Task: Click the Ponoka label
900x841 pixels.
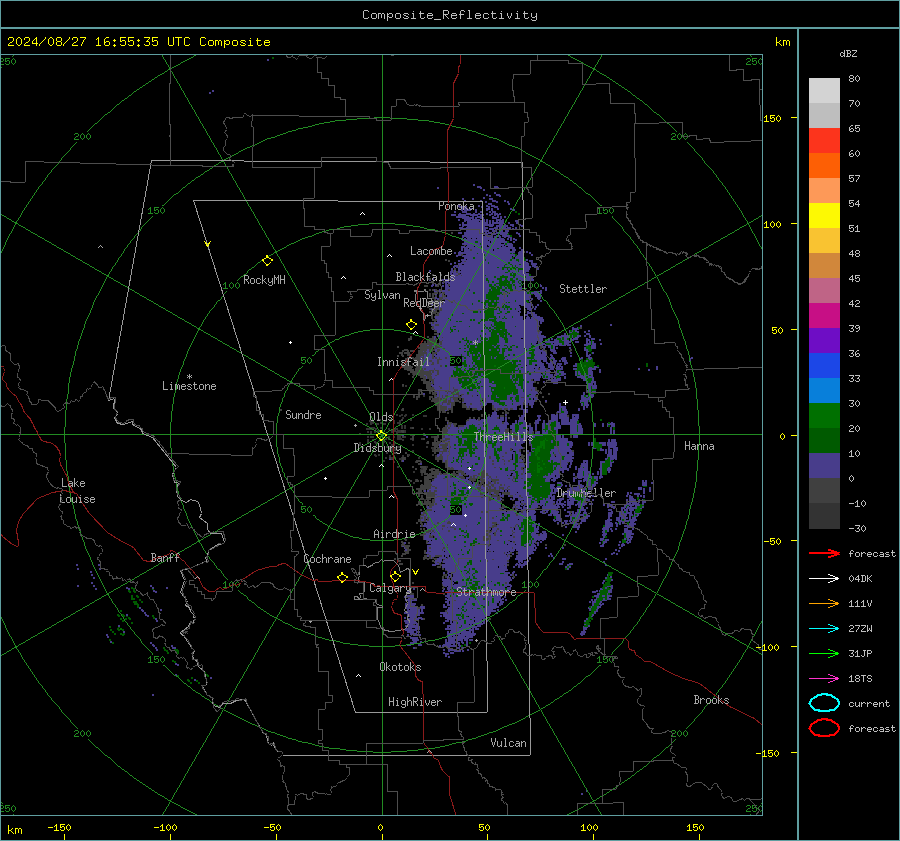Action: tap(456, 206)
